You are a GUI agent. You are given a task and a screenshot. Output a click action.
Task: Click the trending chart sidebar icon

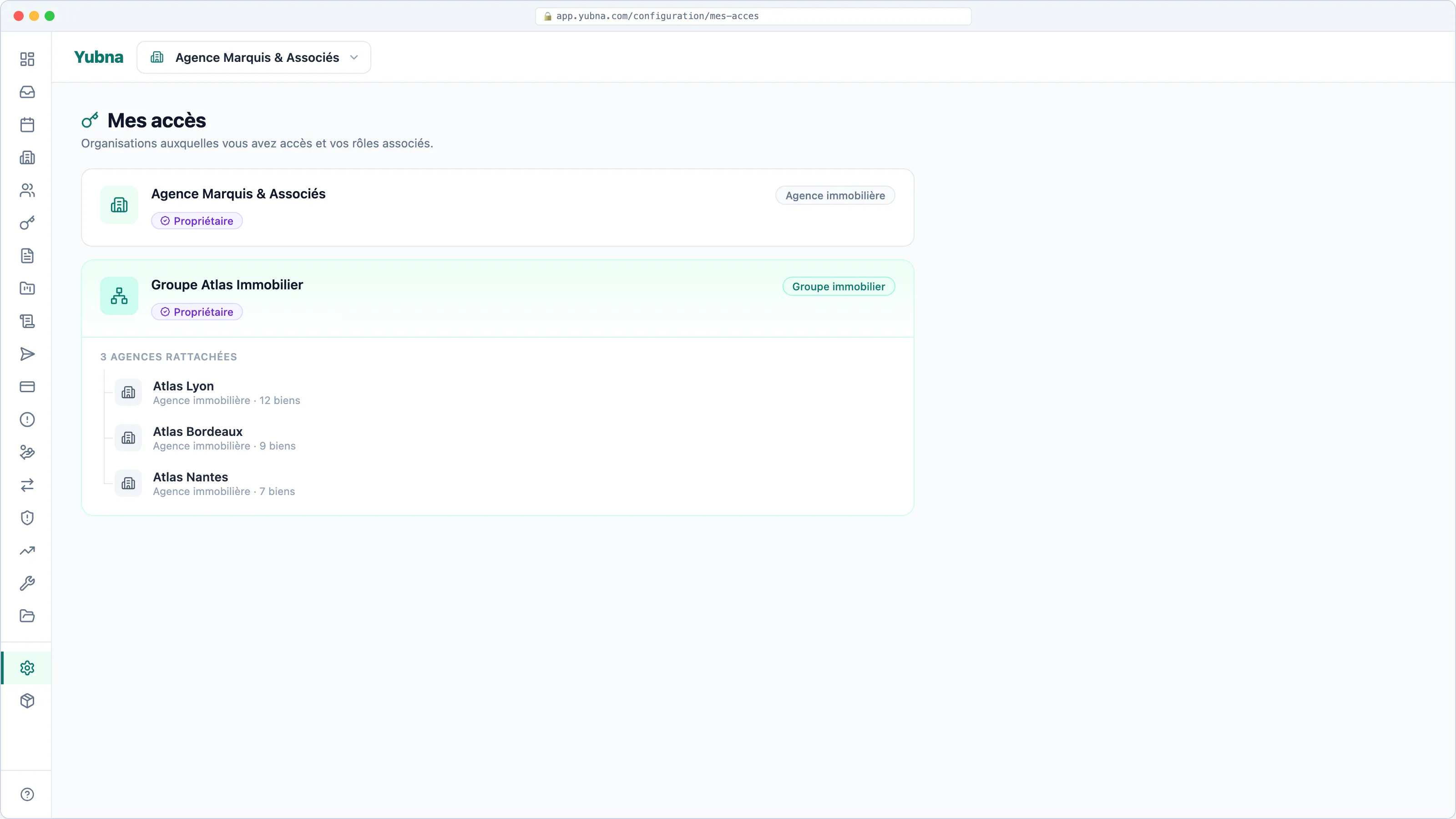pos(27,551)
